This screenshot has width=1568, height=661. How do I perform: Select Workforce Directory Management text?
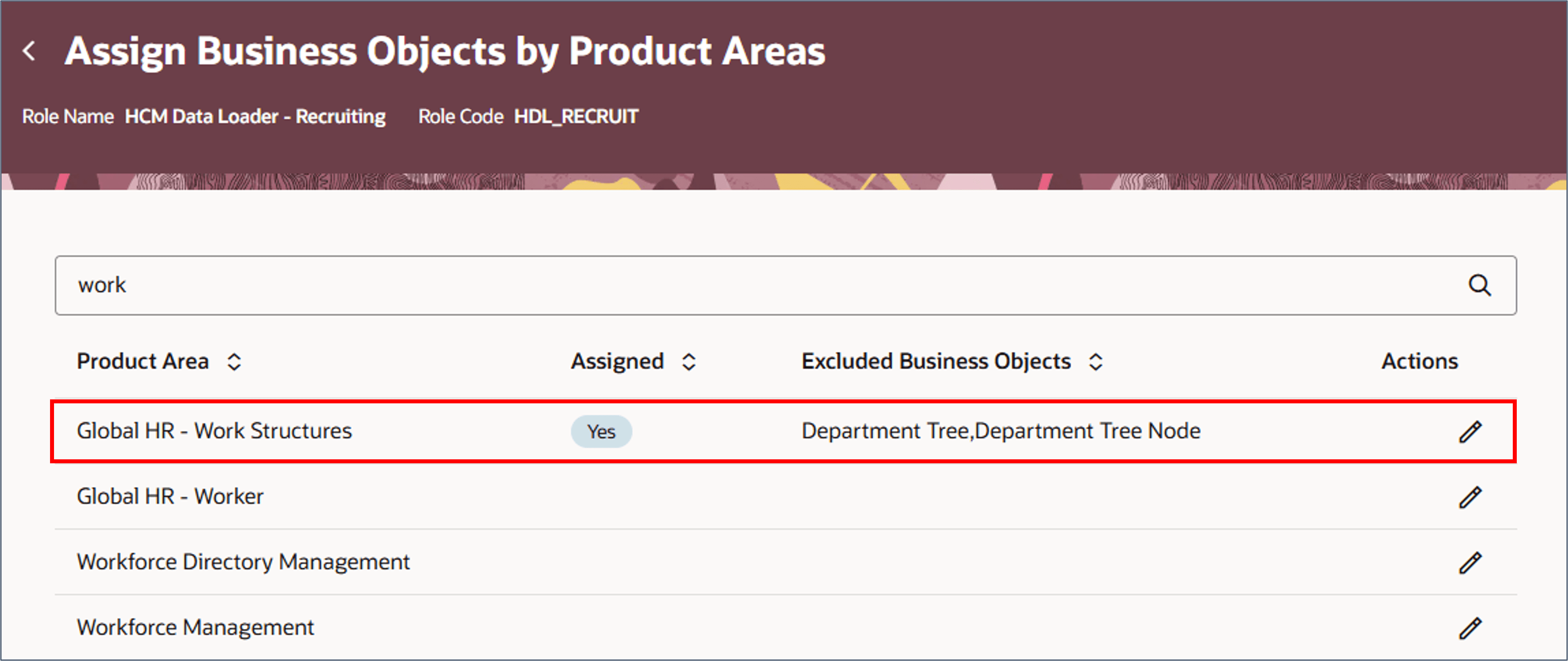coord(243,562)
